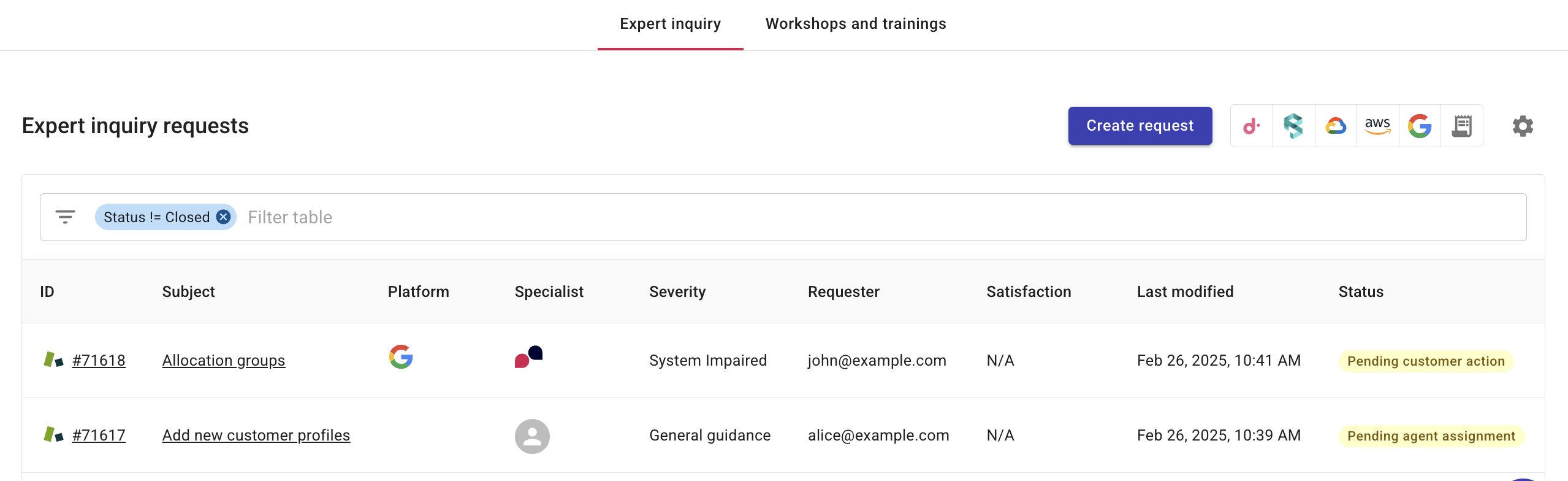Open table settings gear icon

1523,126
